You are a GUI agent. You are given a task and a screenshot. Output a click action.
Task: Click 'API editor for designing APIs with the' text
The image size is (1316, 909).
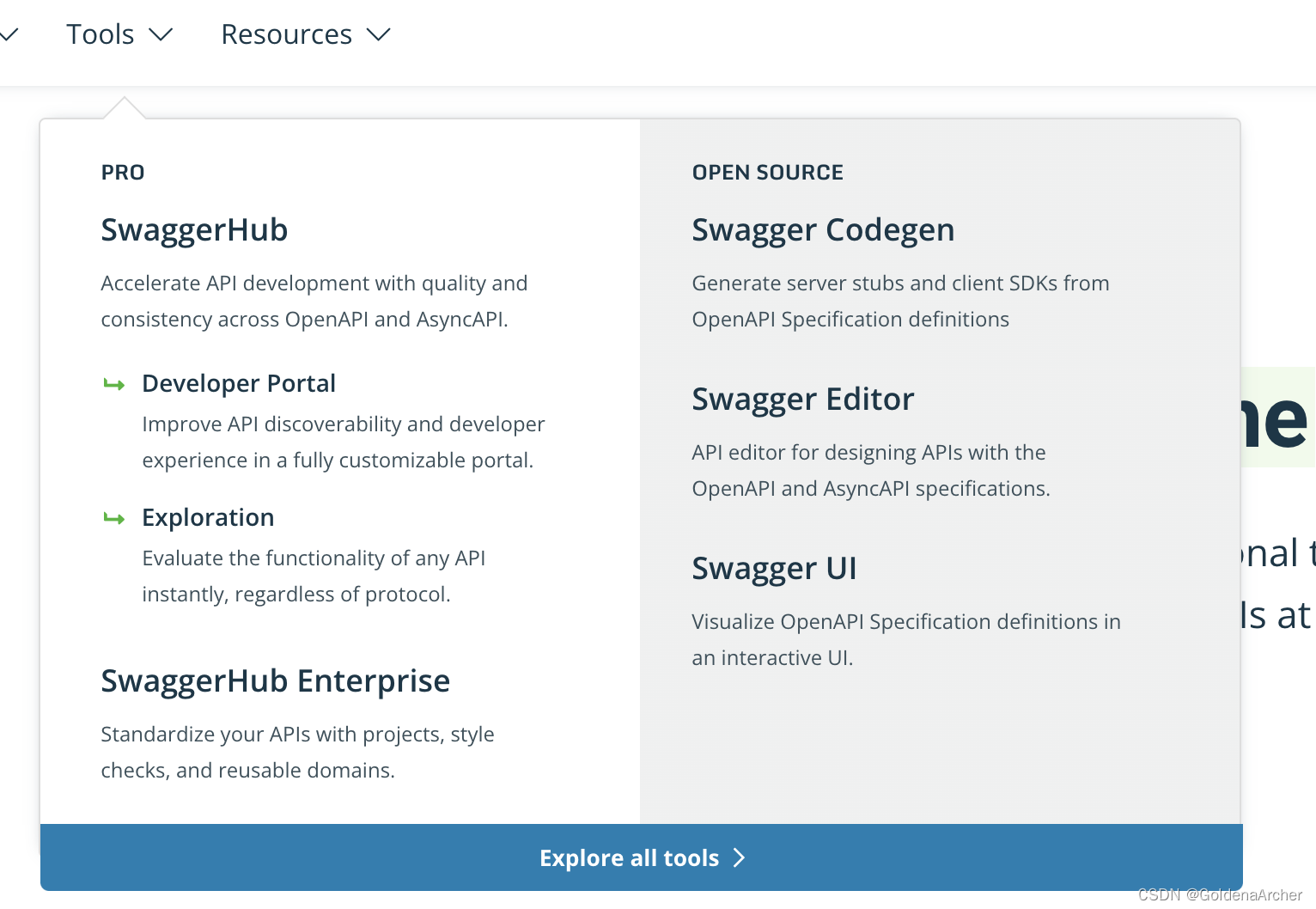868,453
